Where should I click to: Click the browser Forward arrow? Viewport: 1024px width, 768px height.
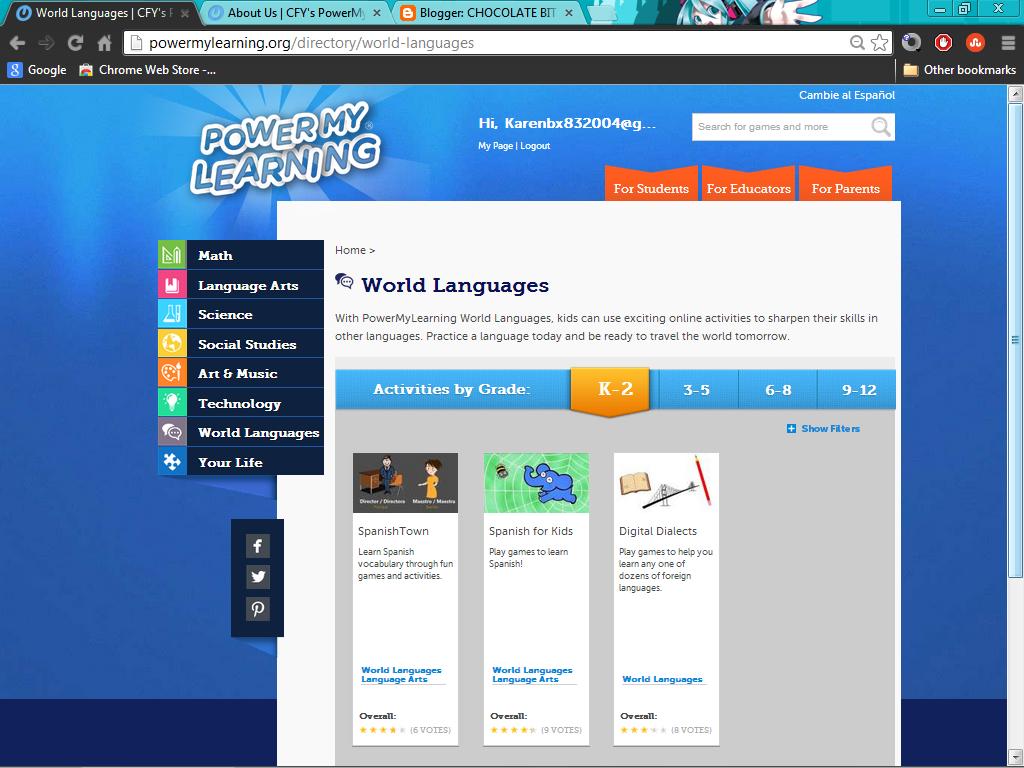pyautogui.click(x=46, y=43)
